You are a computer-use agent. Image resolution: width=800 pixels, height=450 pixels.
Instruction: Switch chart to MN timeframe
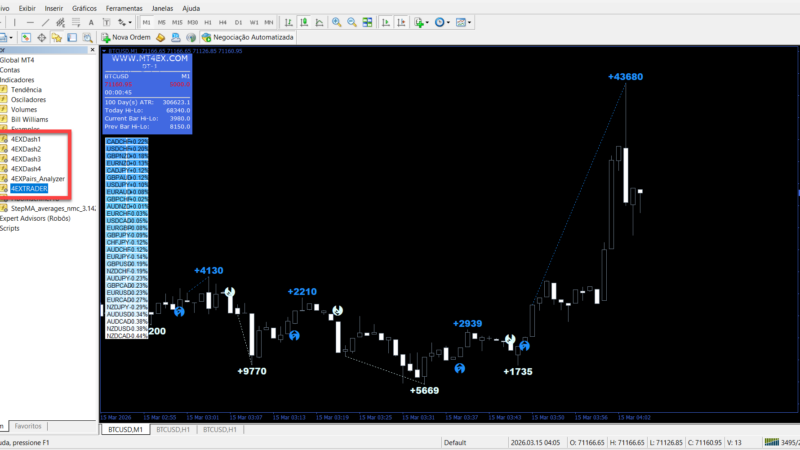tap(269, 22)
